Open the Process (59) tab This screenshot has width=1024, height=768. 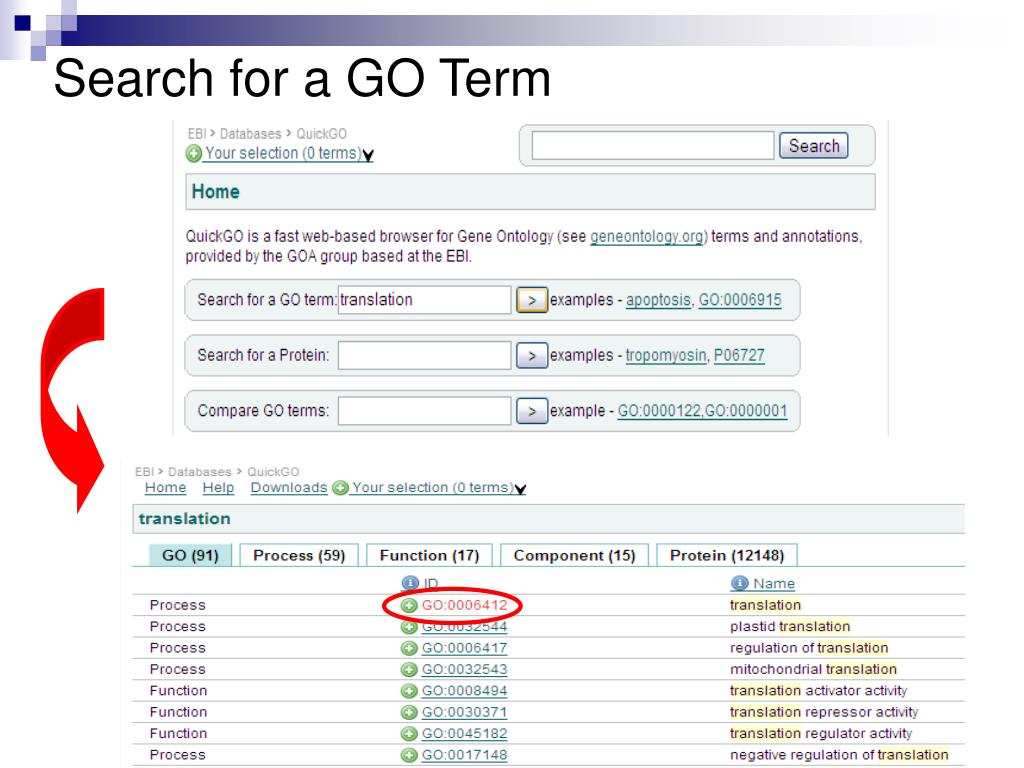[x=299, y=555]
